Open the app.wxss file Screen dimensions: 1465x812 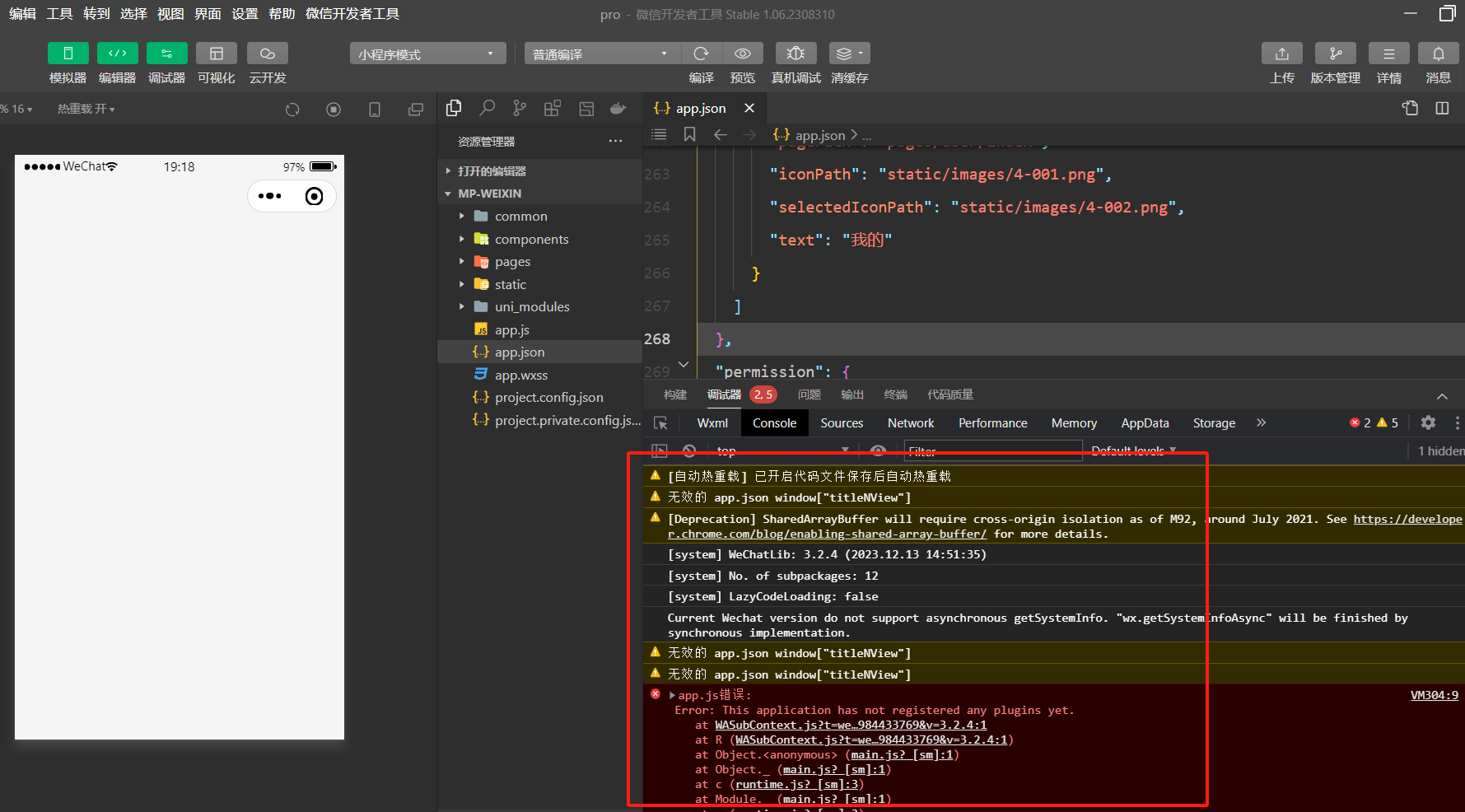pyautogui.click(x=520, y=375)
